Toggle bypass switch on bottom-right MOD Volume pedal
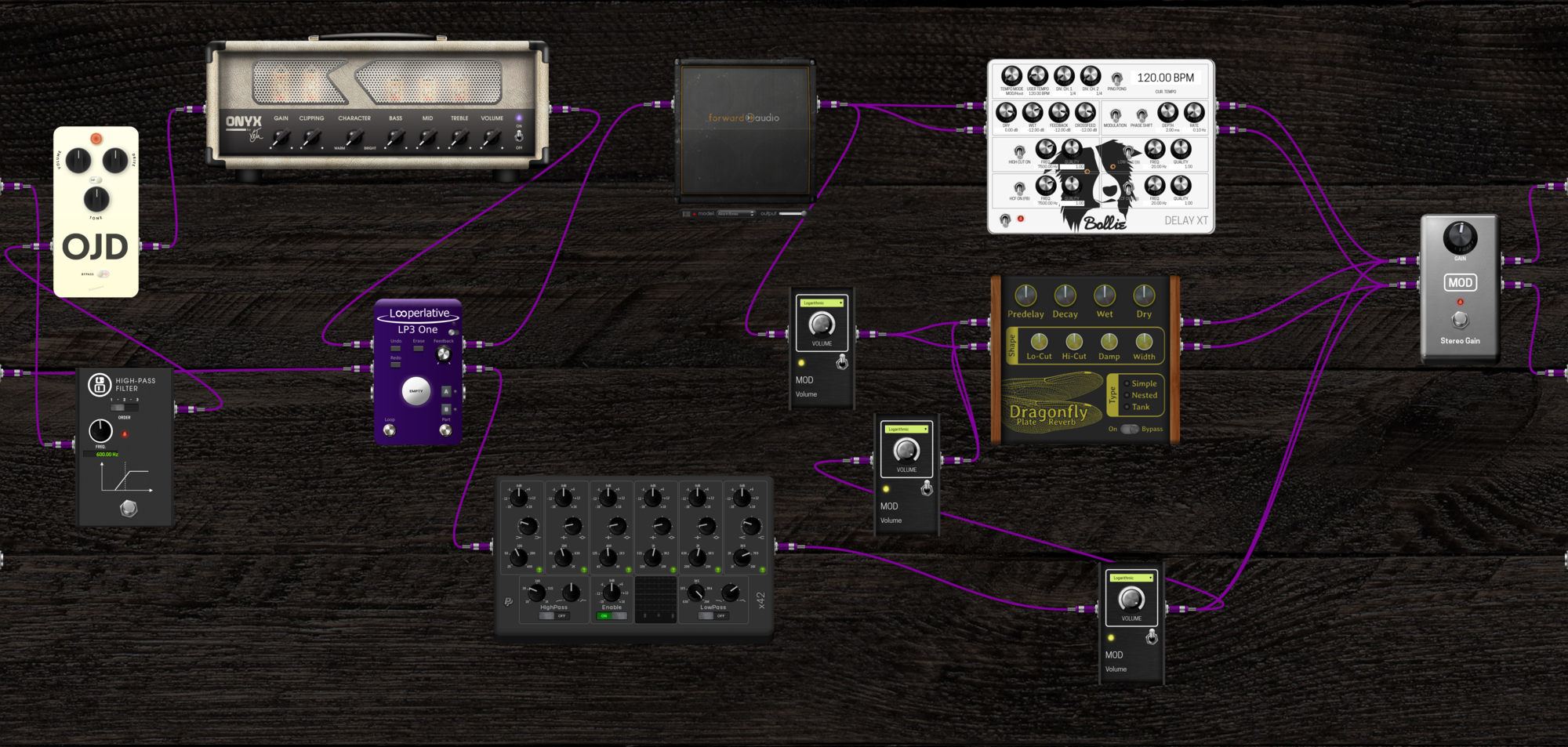This screenshot has width=1568, height=747. click(x=1152, y=636)
